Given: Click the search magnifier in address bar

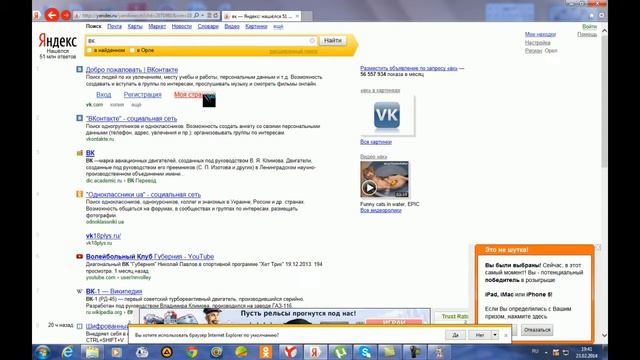Looking at the screenshot, I should [x=197, y=16].
